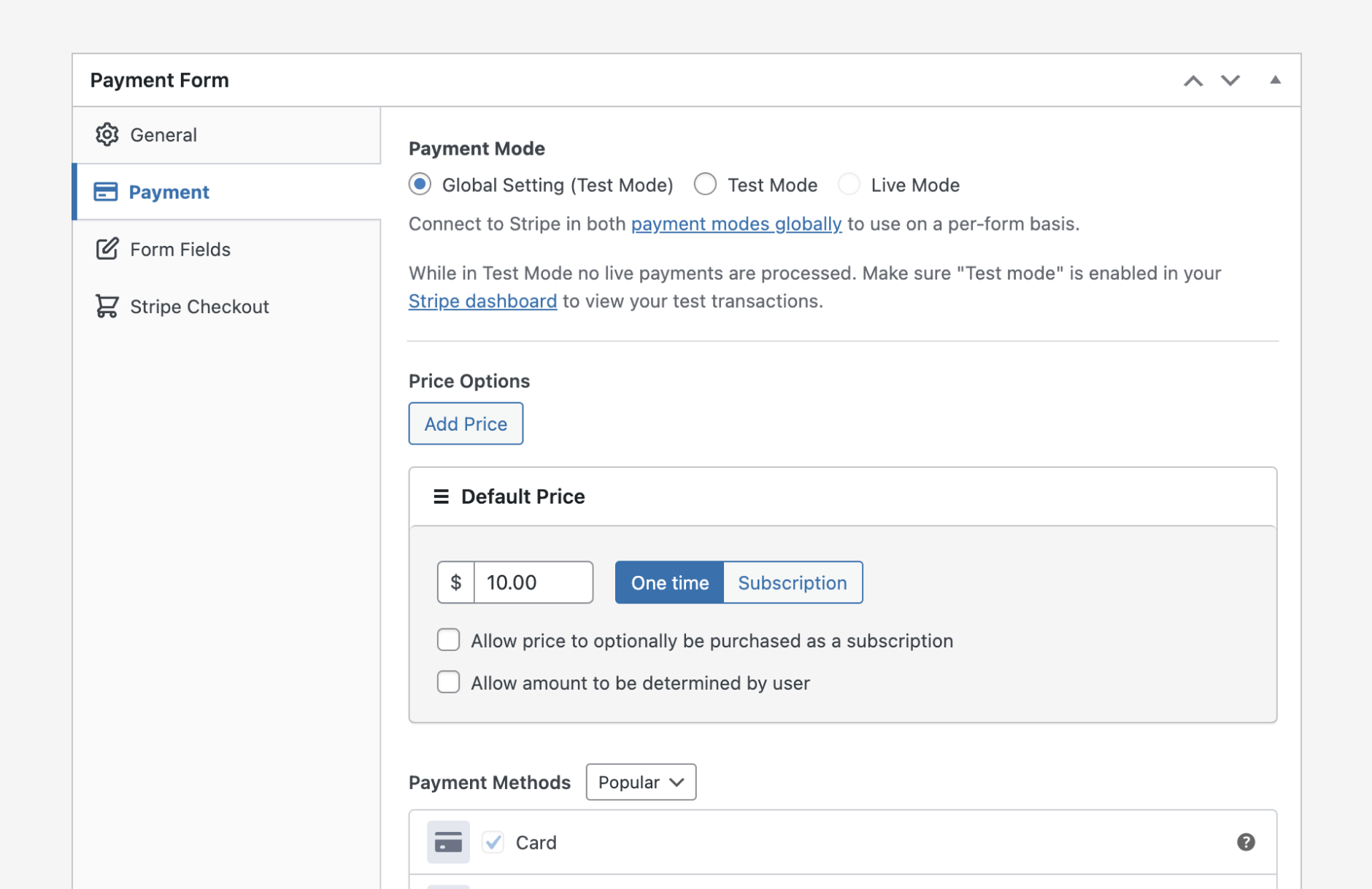Click the price amount field

(533, 582)
